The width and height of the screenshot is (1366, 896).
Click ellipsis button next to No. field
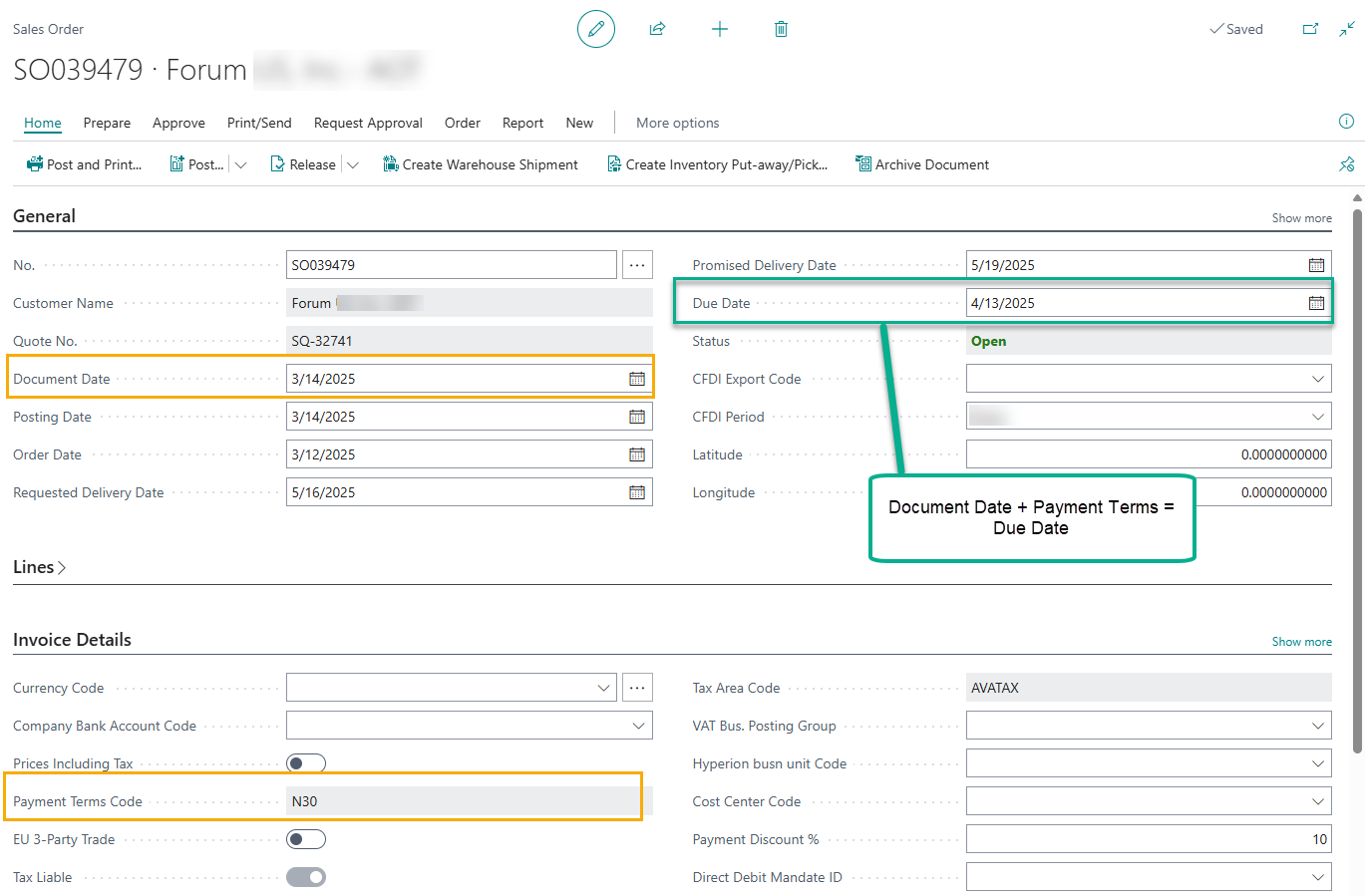(x=637, y=265)
